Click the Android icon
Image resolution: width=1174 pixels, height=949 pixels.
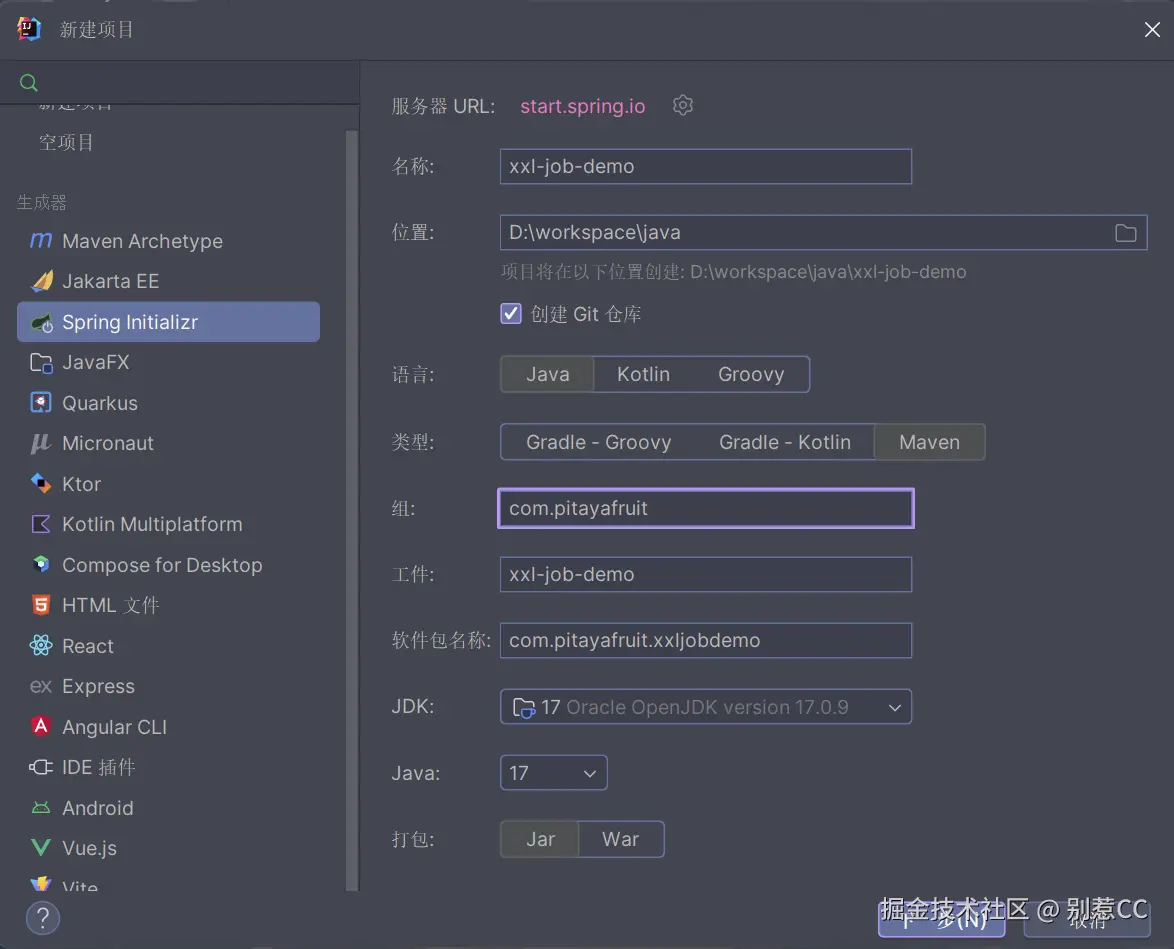pyautogui.click(x=41, y=807)
